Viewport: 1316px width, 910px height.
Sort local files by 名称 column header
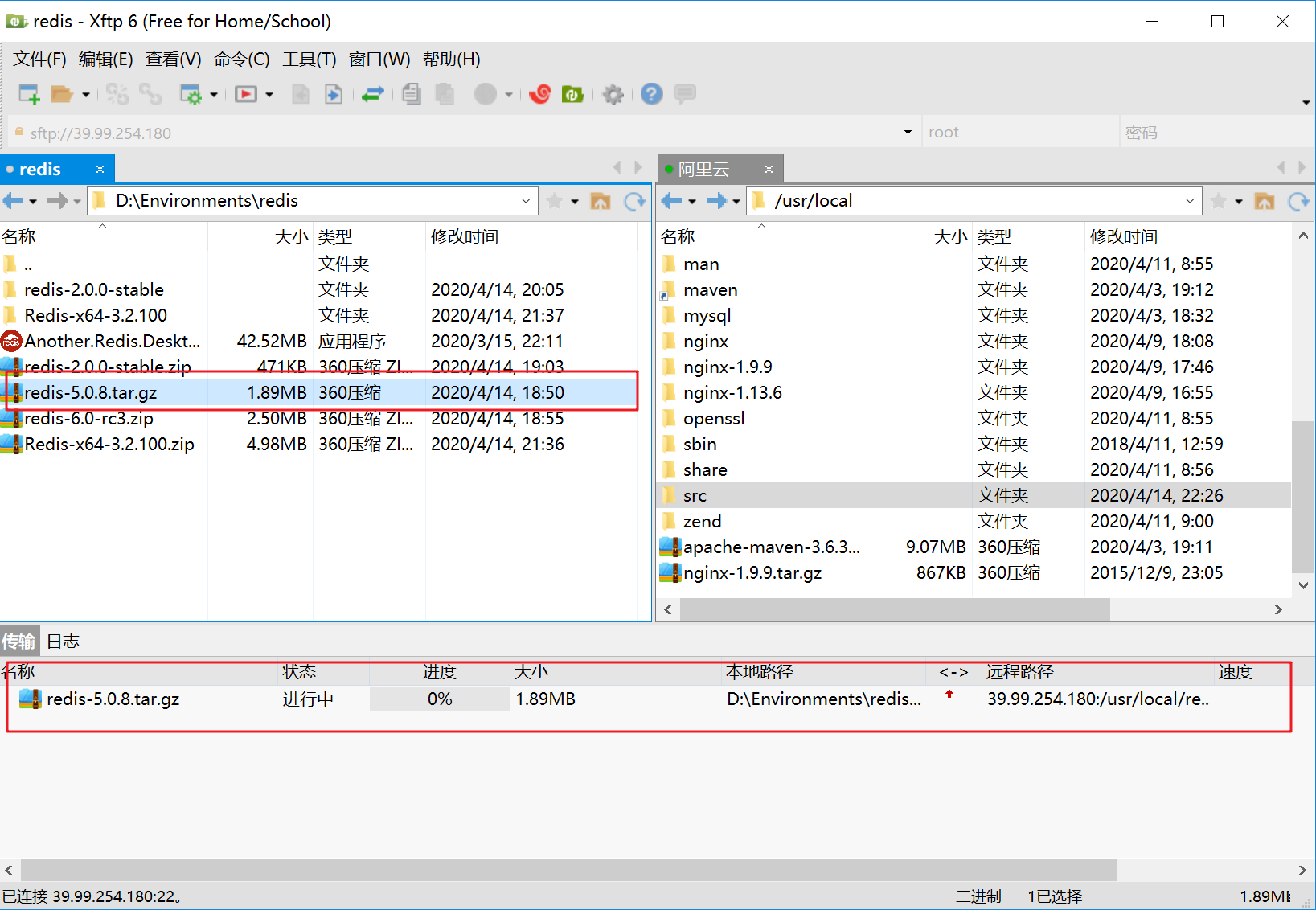[104, 236]
